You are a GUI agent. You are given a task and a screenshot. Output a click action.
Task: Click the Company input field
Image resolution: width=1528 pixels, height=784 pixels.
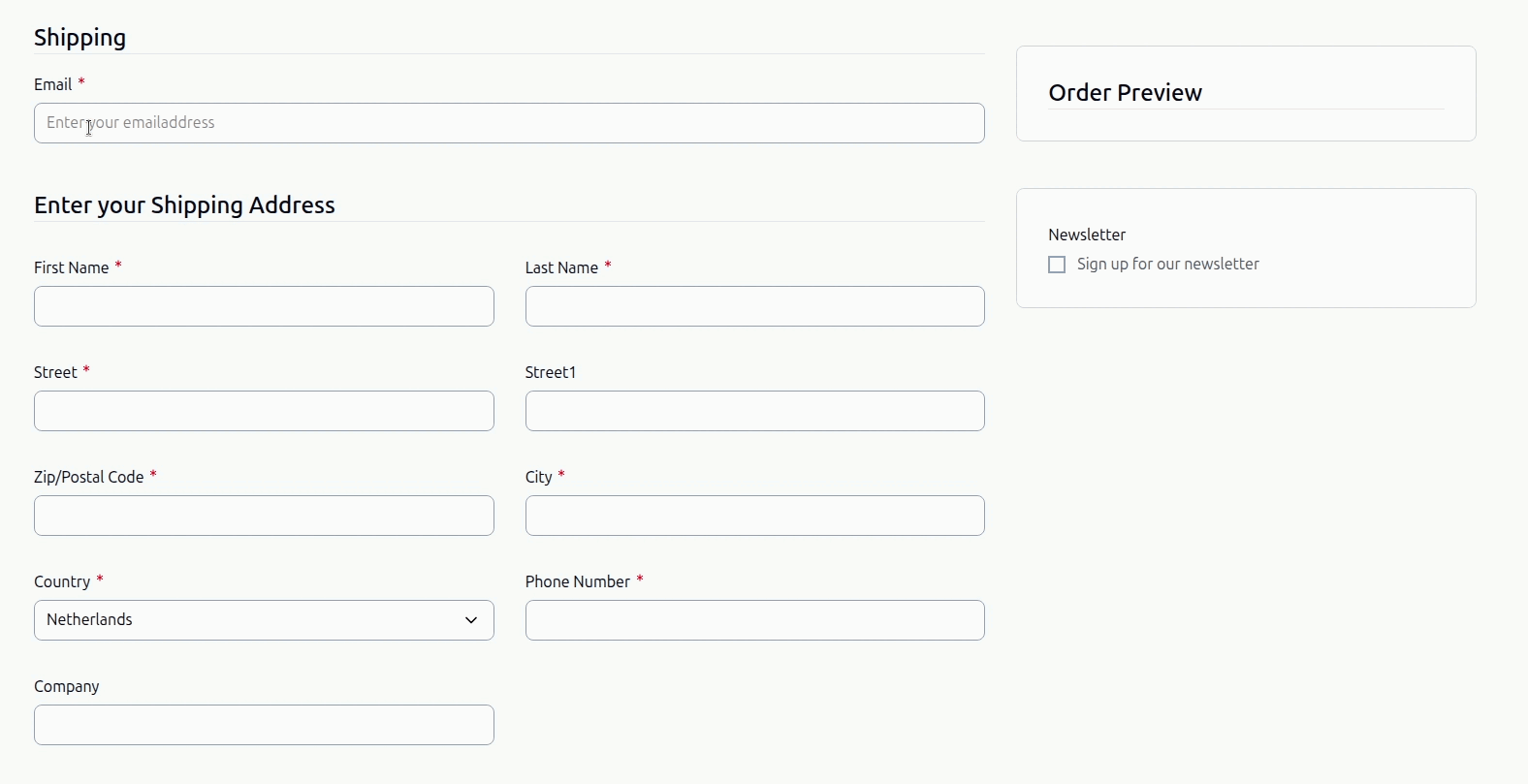click(x=264, y=725)
